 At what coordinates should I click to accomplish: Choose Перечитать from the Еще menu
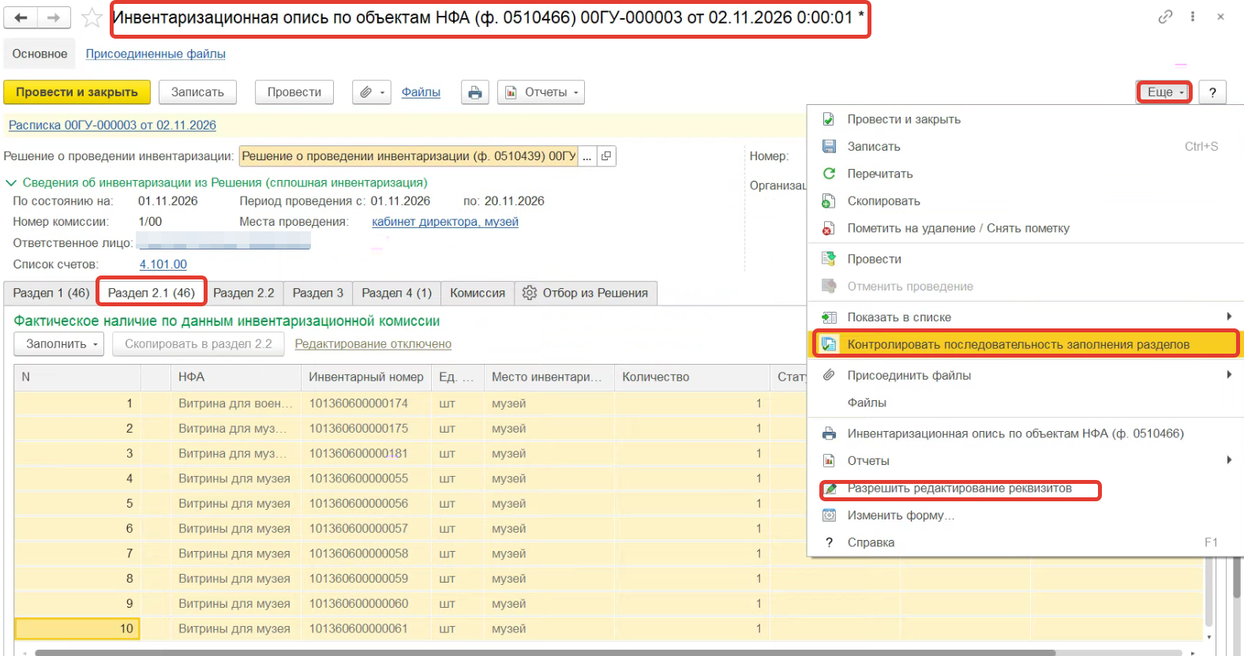(1026, 173)
